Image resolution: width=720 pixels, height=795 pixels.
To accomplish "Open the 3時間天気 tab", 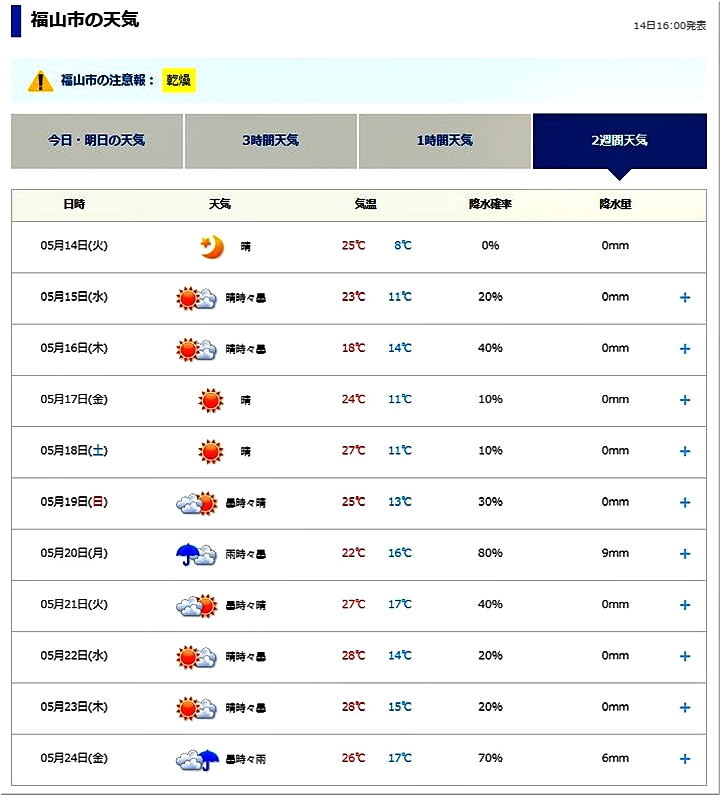I will [x=270, y=141].
